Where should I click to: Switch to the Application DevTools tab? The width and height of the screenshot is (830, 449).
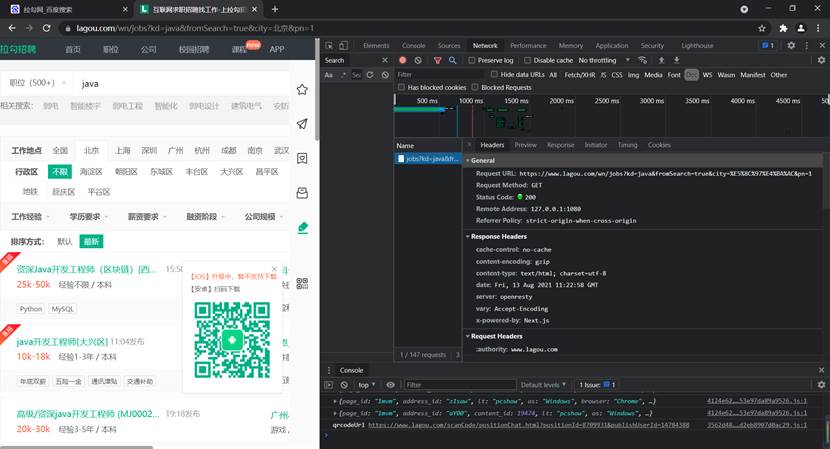pyautogui.click(x=611, y=46)
